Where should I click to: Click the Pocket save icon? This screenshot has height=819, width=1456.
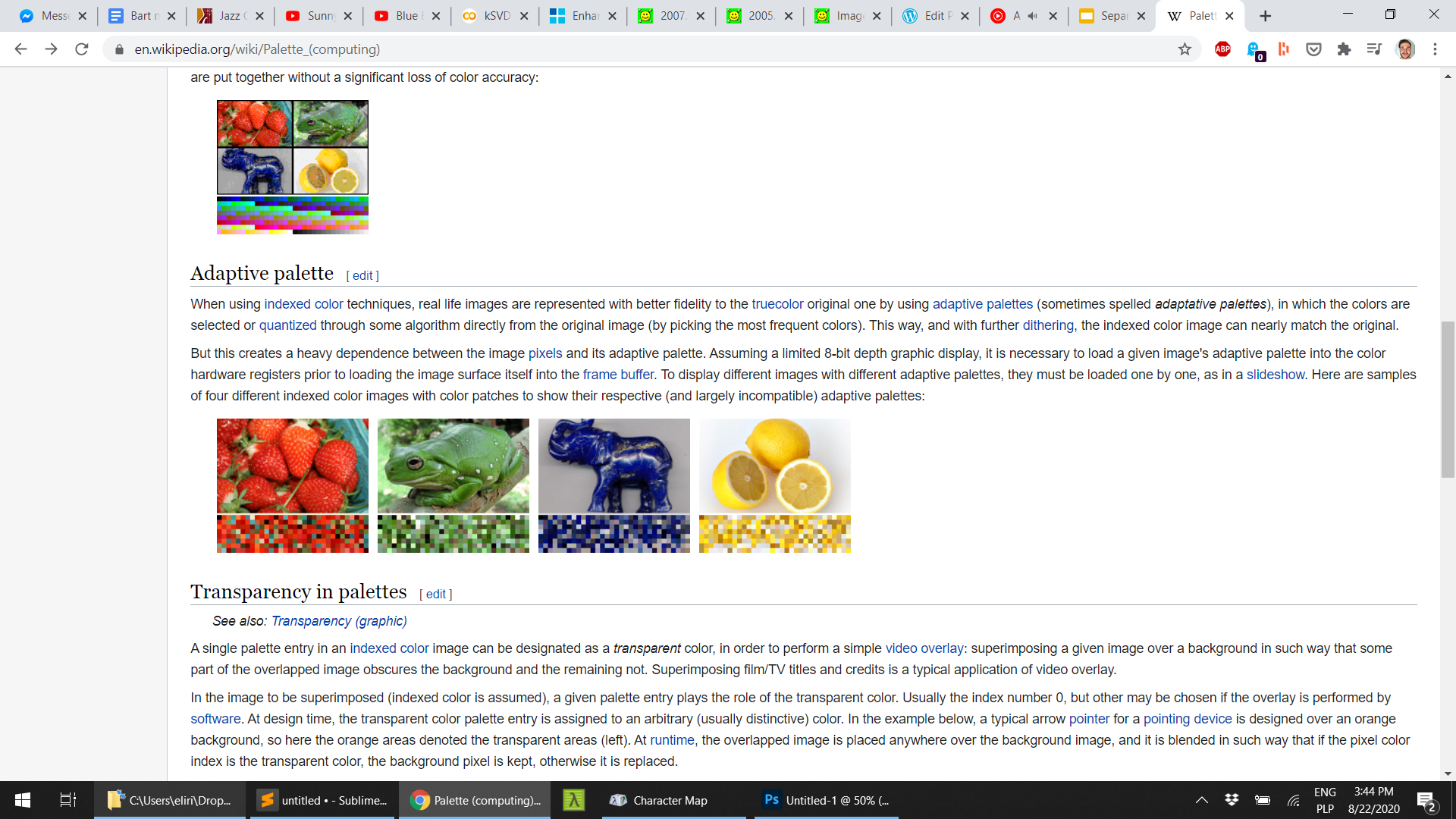point(1313,49)
